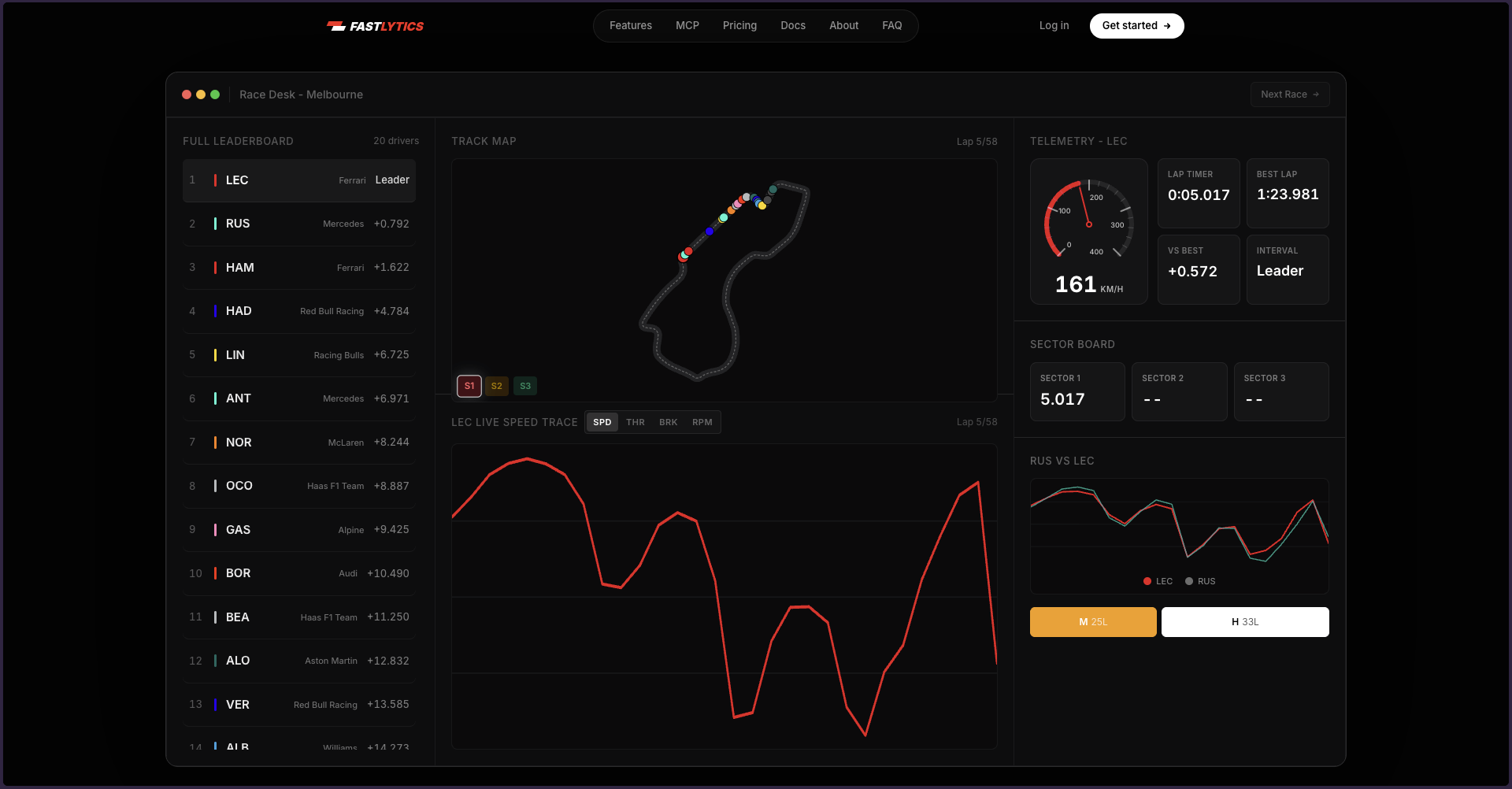
Task: Open the FAQ nav link
Action: click(892, 25)
